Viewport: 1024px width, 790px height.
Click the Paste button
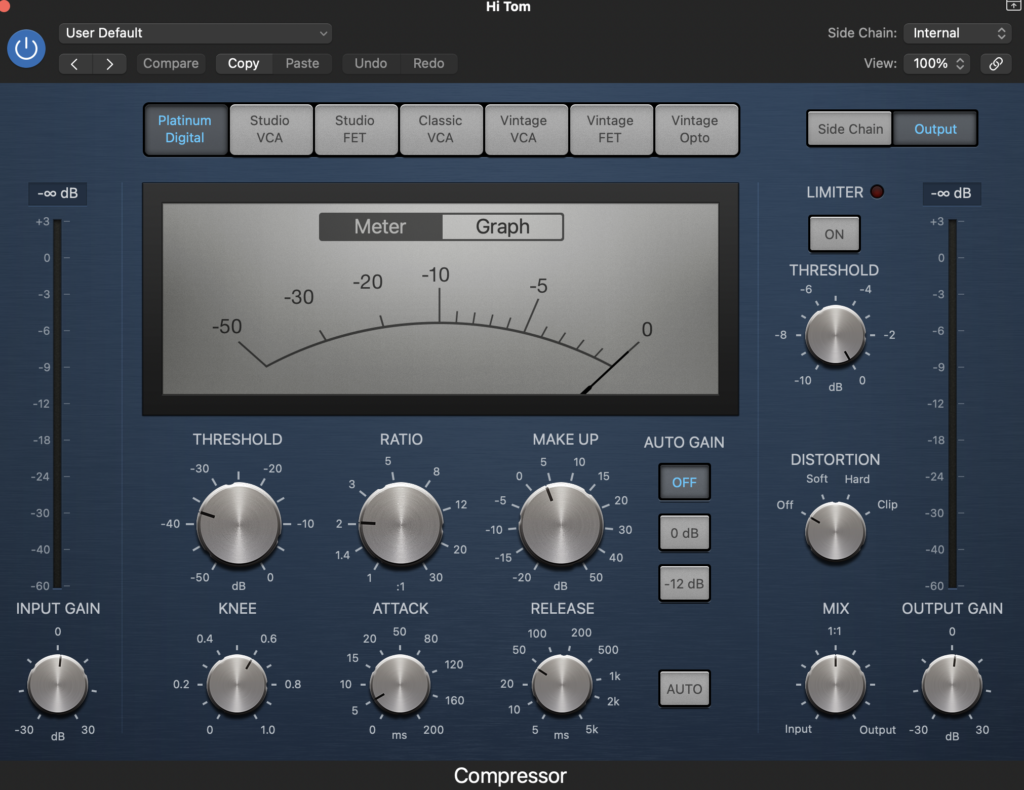302,63
